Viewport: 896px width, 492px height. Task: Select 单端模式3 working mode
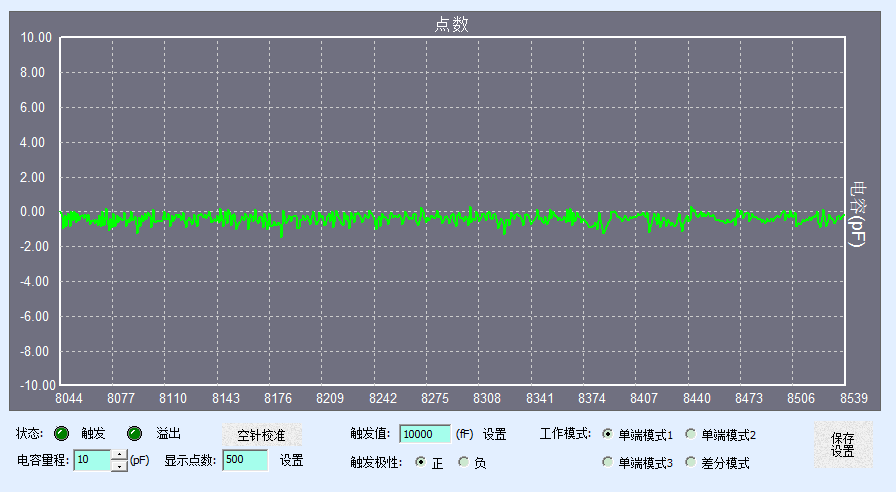click(x=608, y=462)
